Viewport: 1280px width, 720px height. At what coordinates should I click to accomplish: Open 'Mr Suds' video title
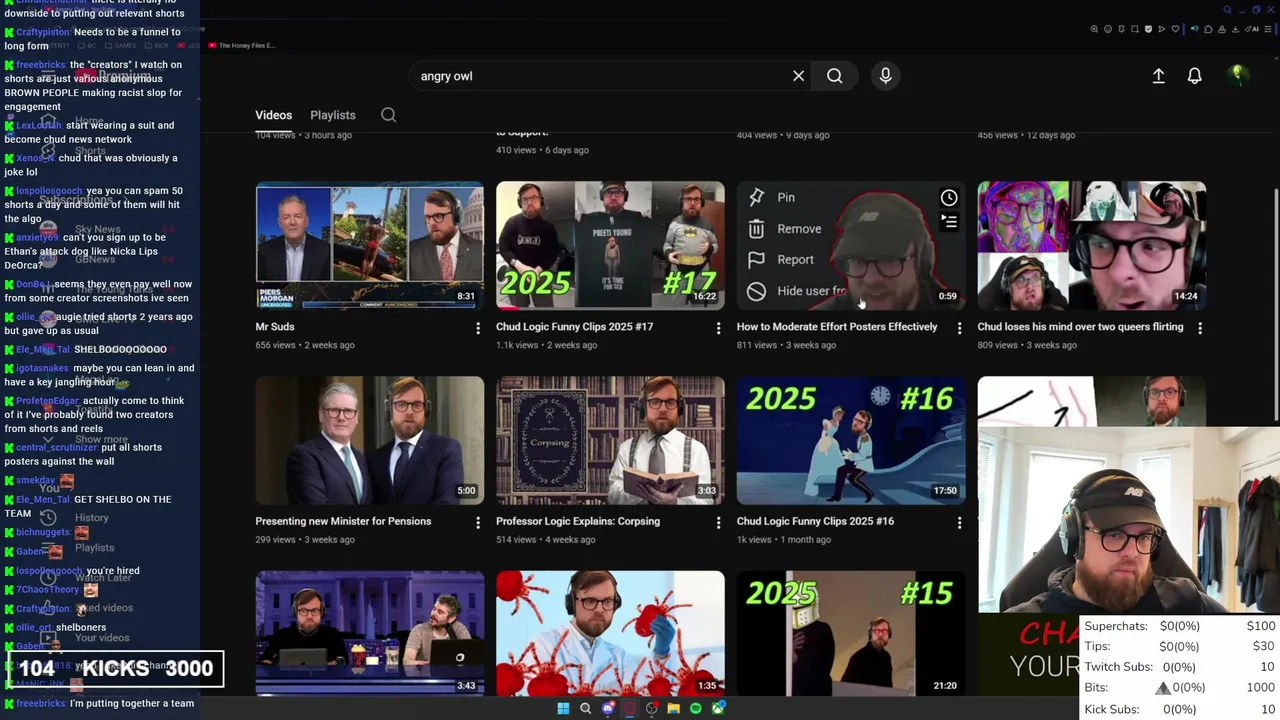point(275,327)
